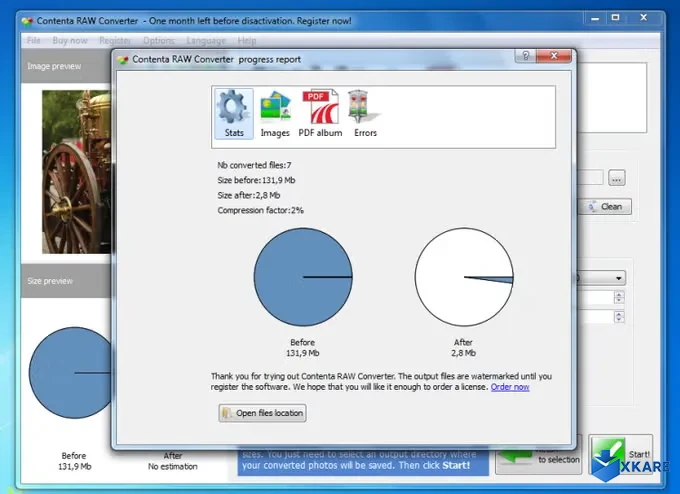The width and height of the screenshot is (680, 494).
Task: Click the help question mark in dialog title bar
Action: point(526,56)
